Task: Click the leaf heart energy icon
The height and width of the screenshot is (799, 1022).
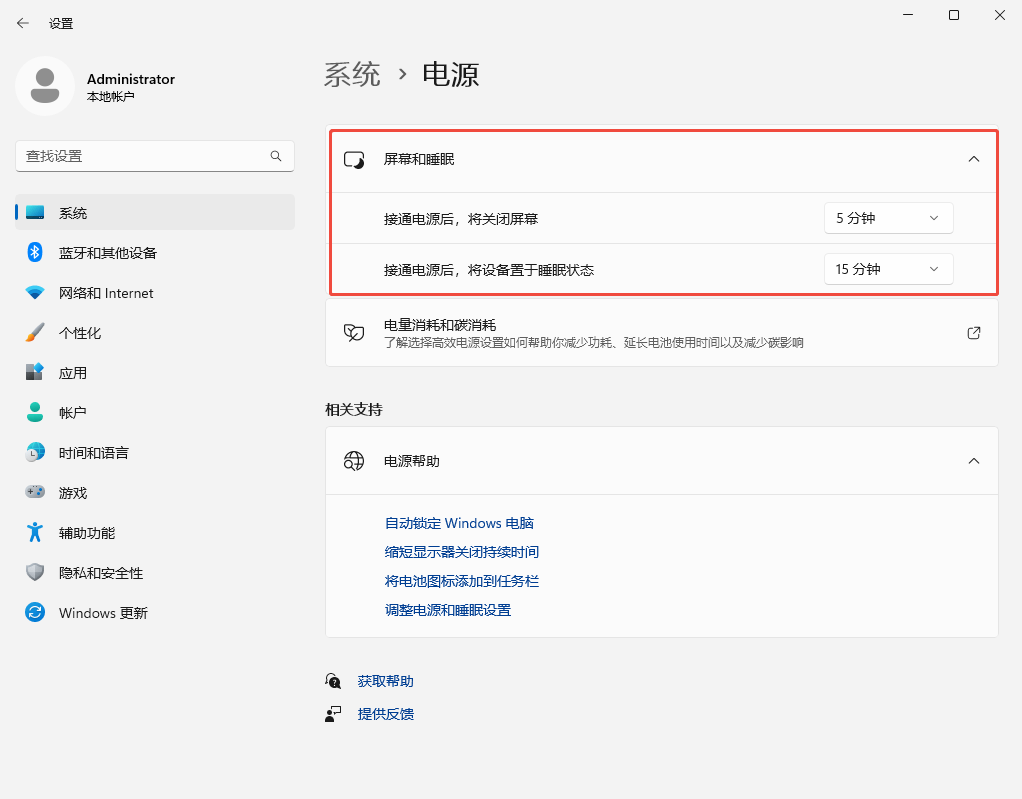Action: pos(354,333)
